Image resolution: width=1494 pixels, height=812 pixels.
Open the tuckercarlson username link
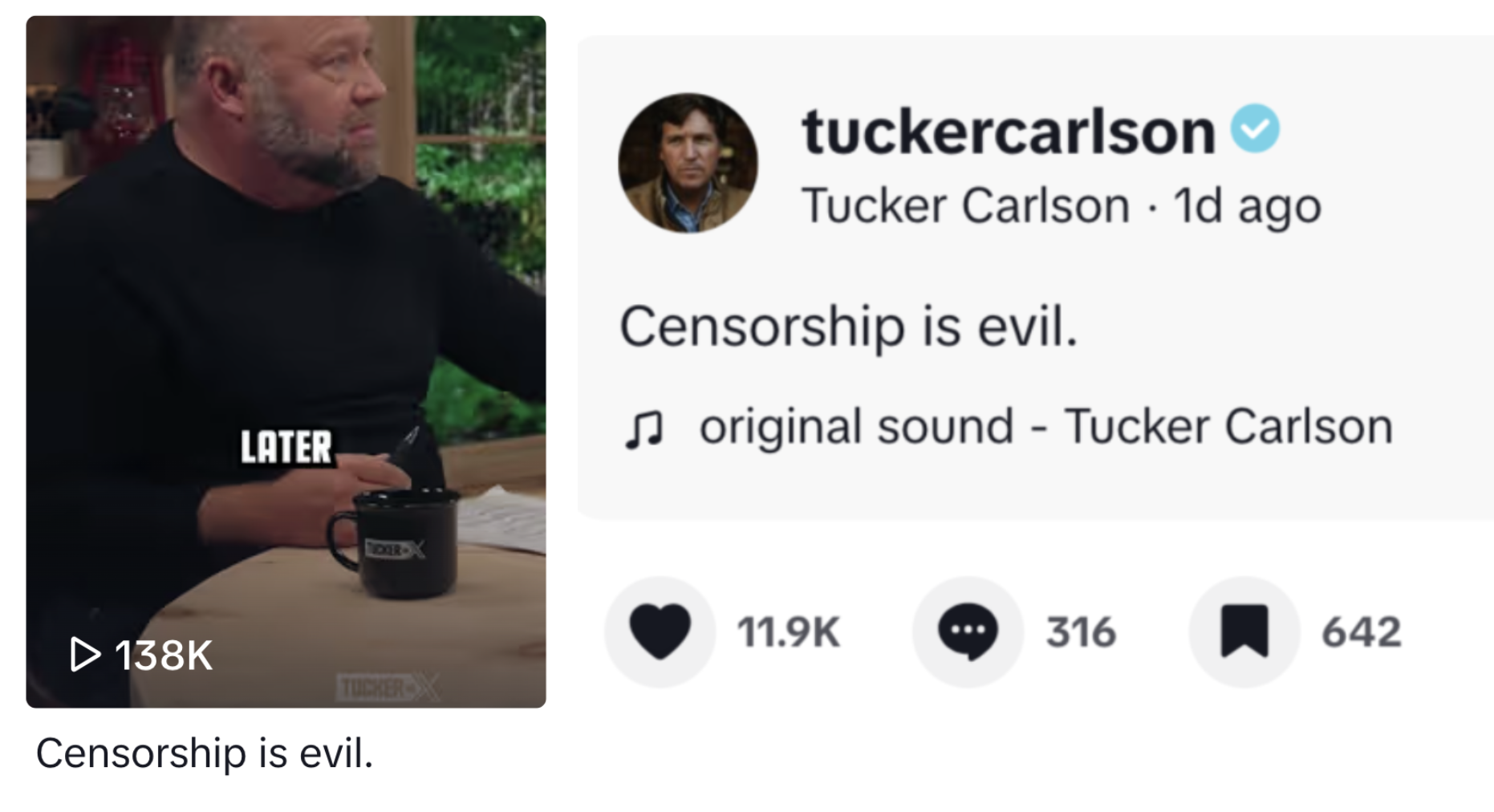pos(1008,131)
